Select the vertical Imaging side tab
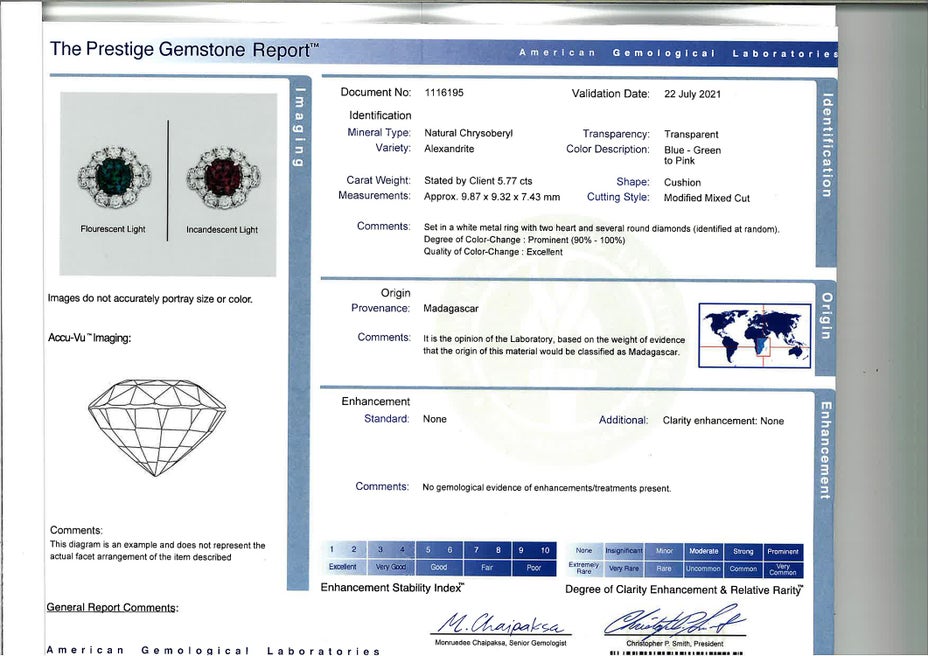This screenshot has height=656, width=928. pyautogui.click(x=299, y=128)
